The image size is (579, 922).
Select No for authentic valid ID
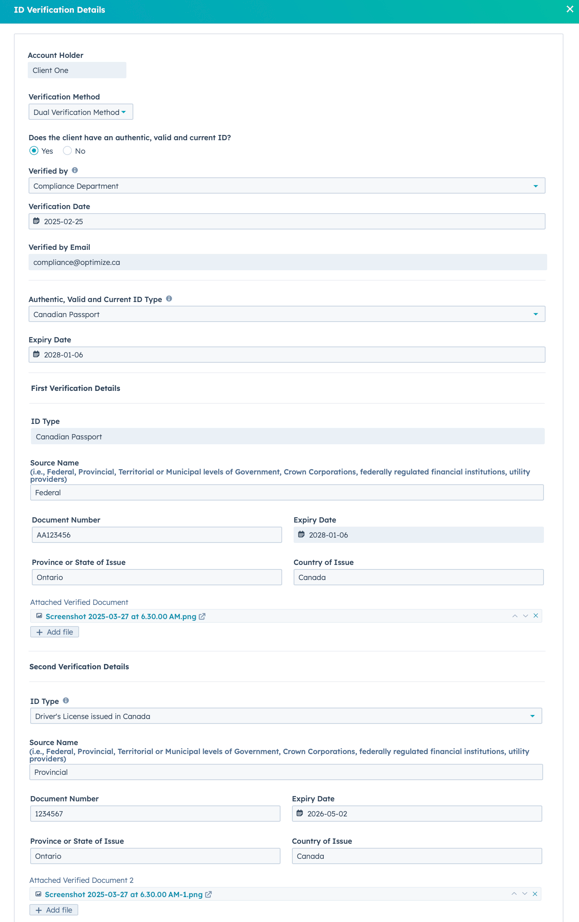click(68, 151)
